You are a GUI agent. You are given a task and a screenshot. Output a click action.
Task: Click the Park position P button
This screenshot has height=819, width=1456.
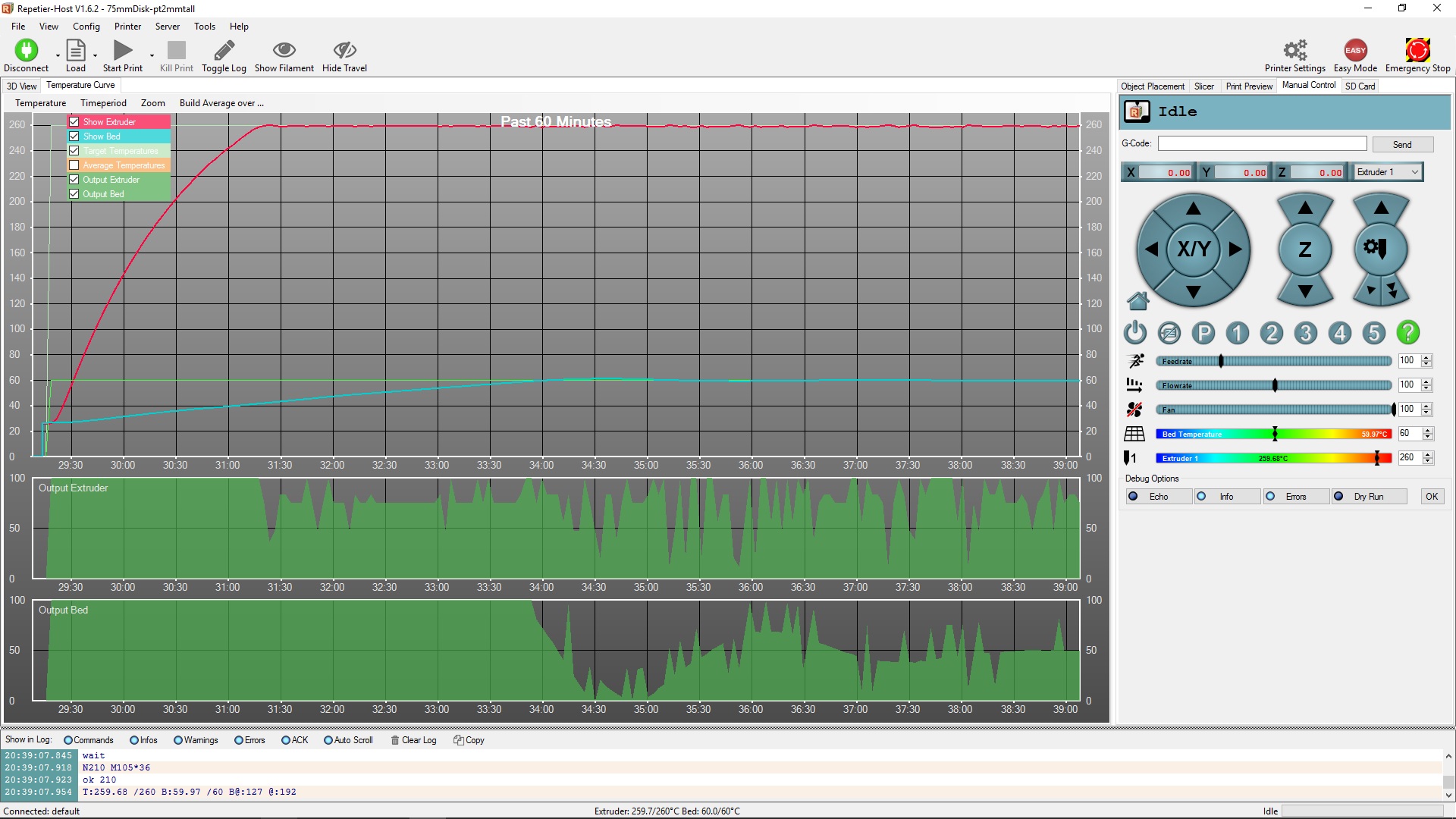coord(1203,333)
